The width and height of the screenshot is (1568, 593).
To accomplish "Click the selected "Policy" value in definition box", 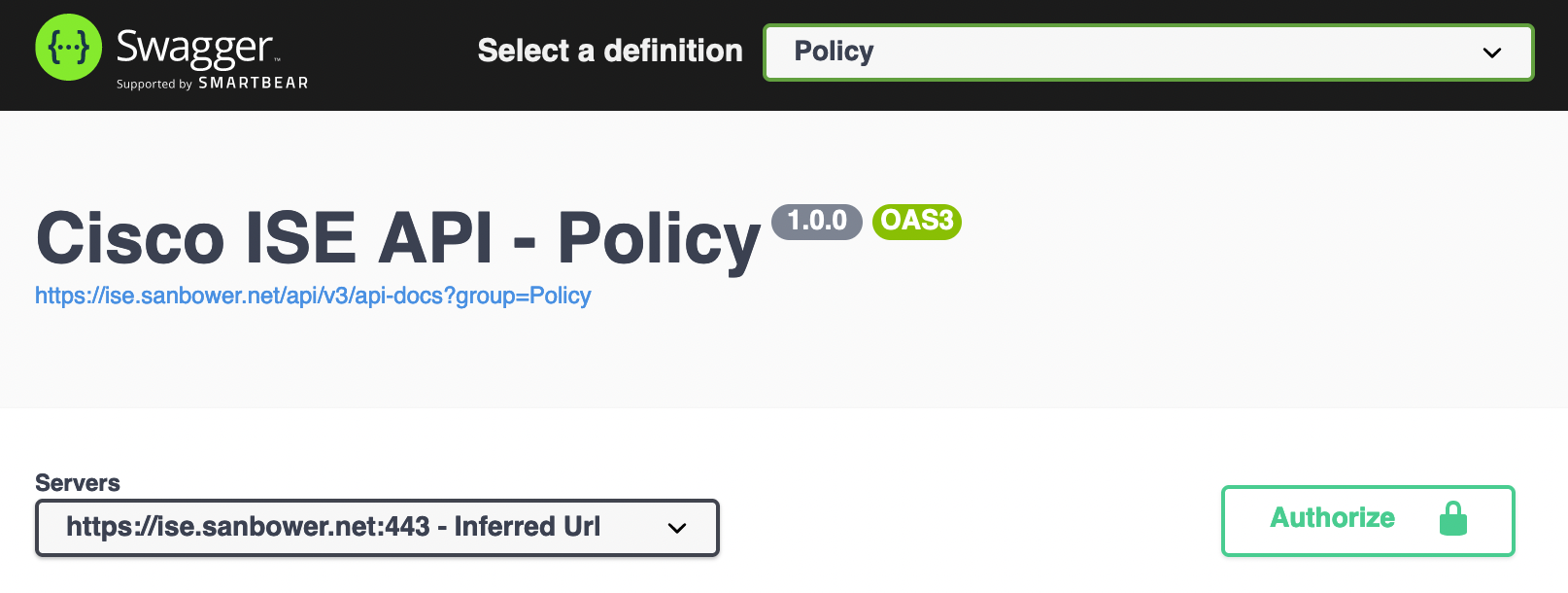I will (x=834, y=52).
